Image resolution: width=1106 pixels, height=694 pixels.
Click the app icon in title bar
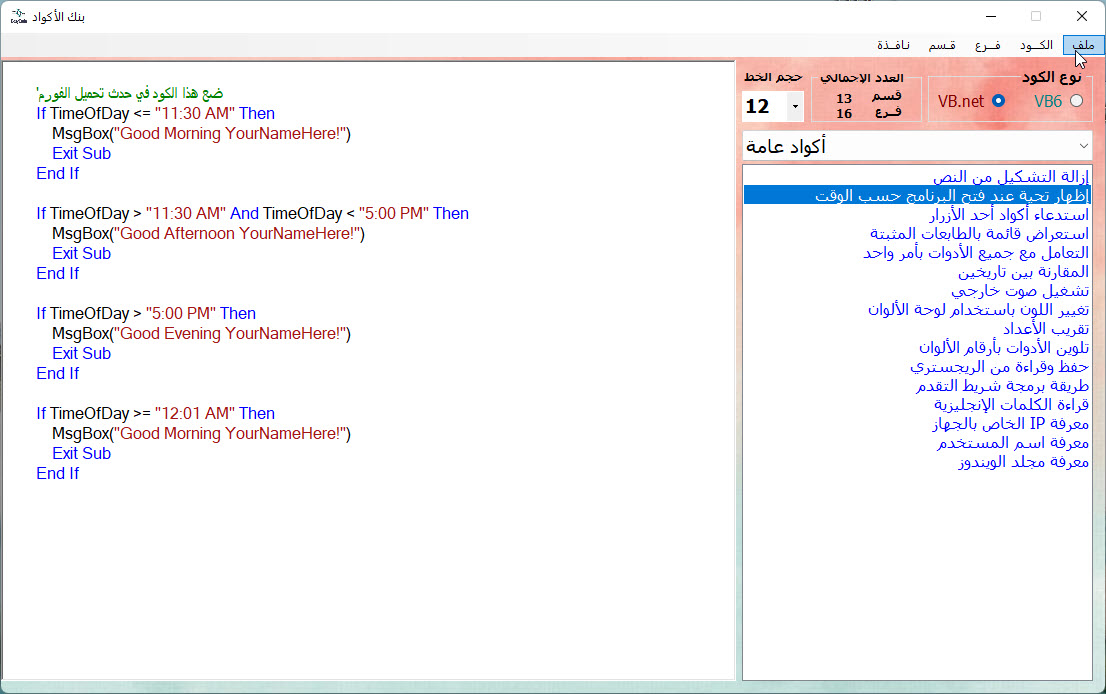coord(18,16)
